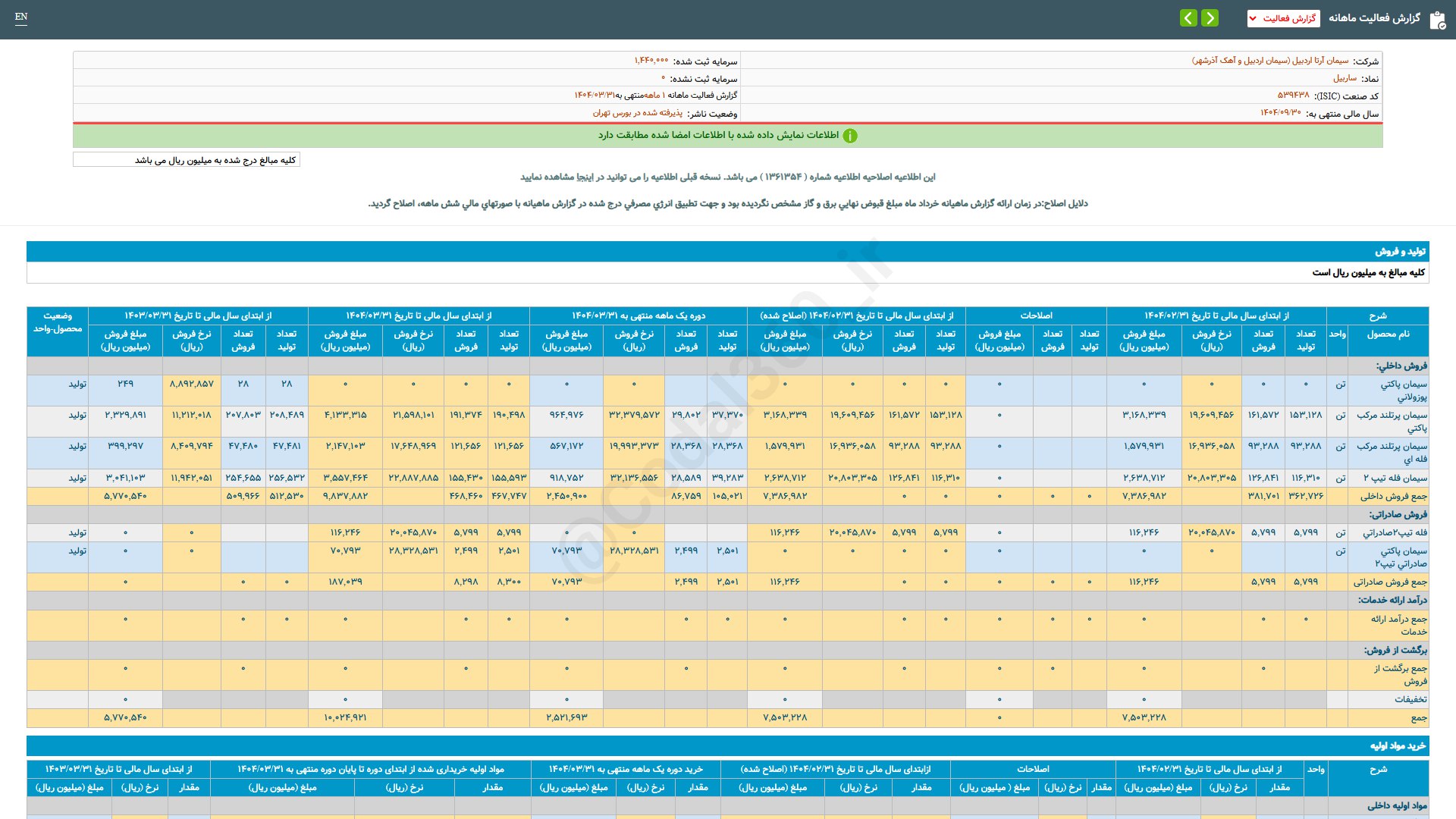Click the green info icon in the signature banner

850,136
